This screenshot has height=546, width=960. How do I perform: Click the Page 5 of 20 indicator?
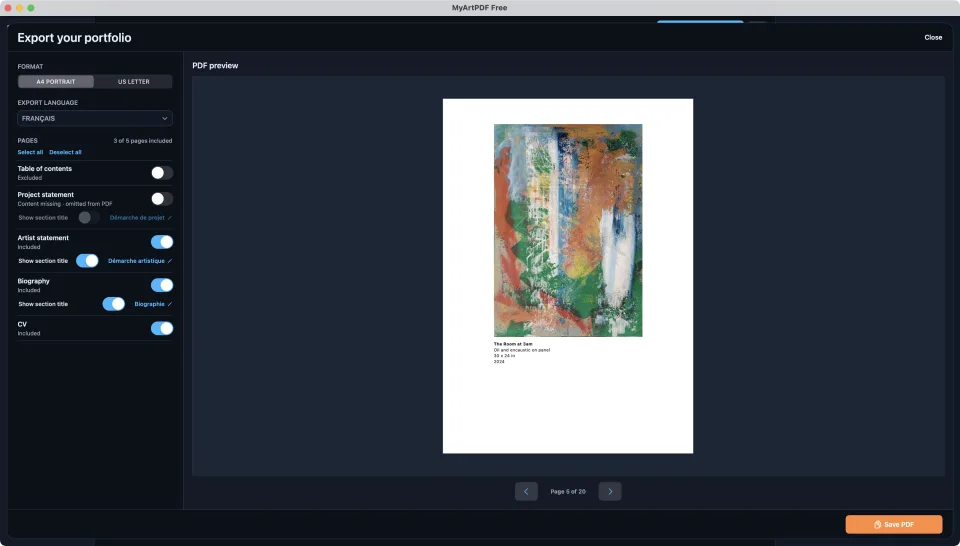click(x=568, y=492)
